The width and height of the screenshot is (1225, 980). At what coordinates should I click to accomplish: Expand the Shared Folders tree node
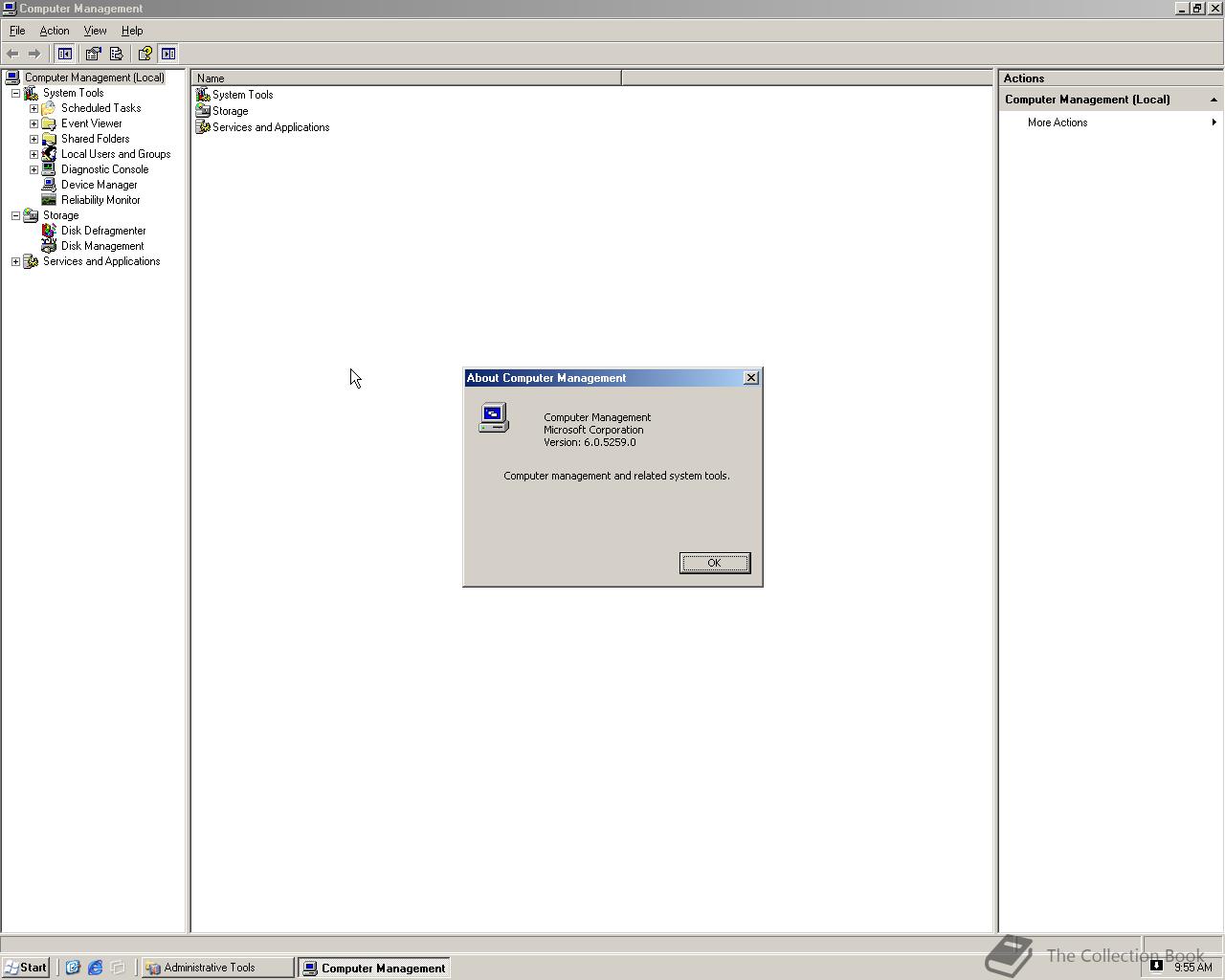[33, 139]
